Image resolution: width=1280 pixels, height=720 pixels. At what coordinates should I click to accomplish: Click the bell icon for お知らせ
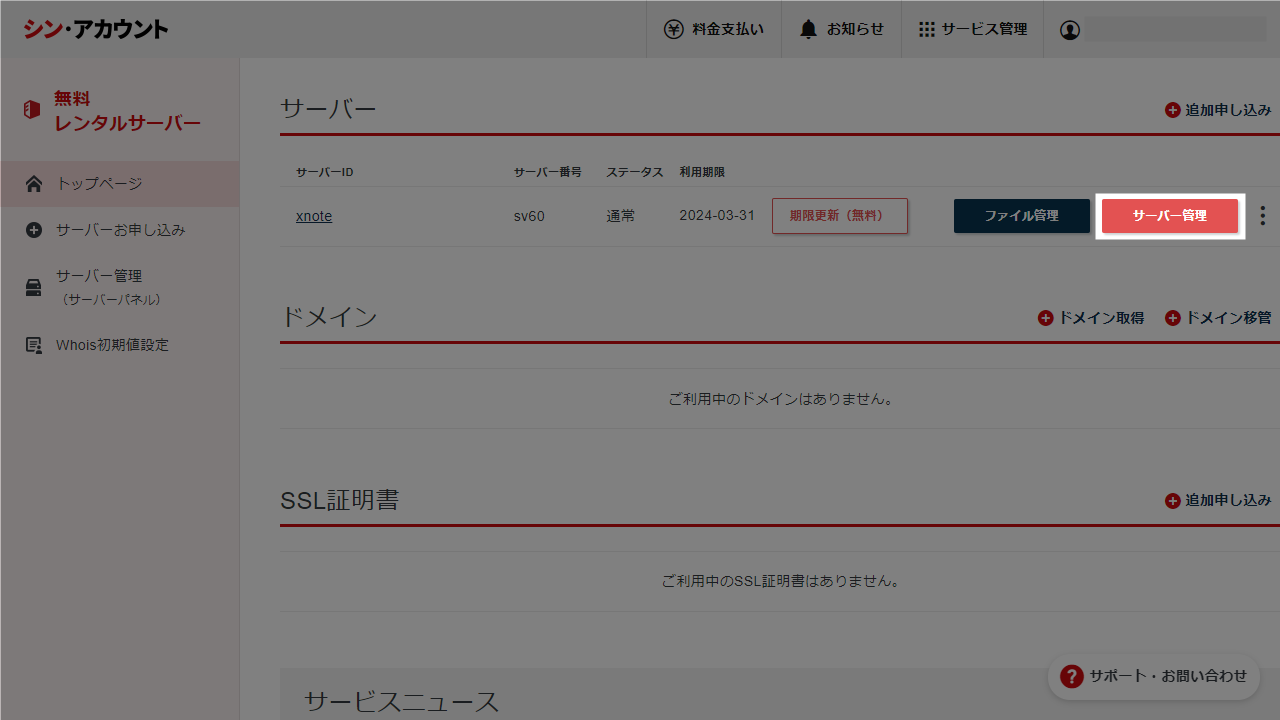(808, 29)
